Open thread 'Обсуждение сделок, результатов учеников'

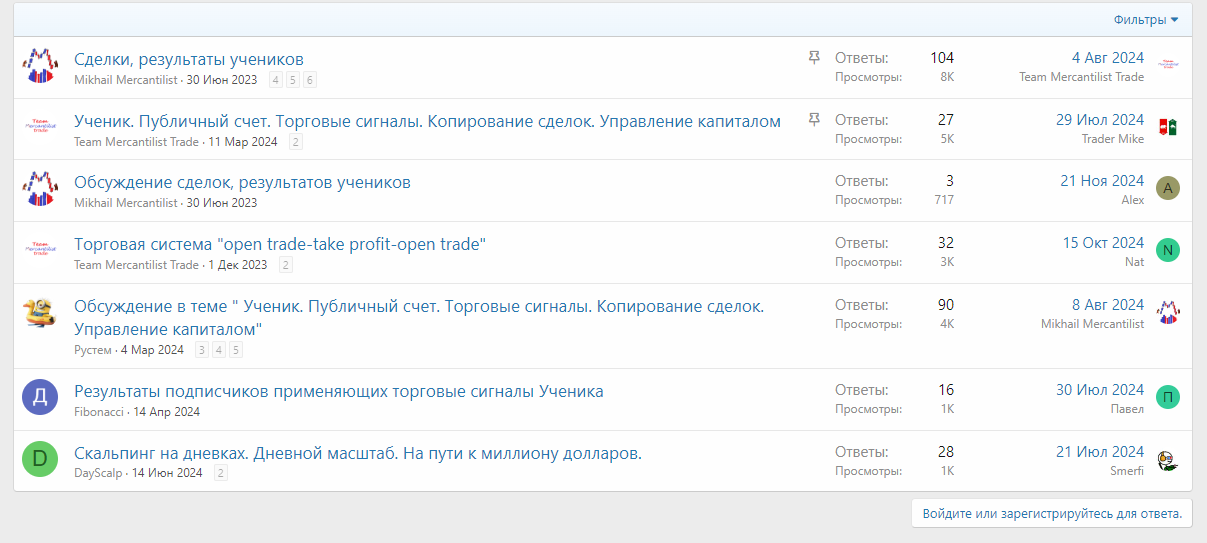click(242, 182)
